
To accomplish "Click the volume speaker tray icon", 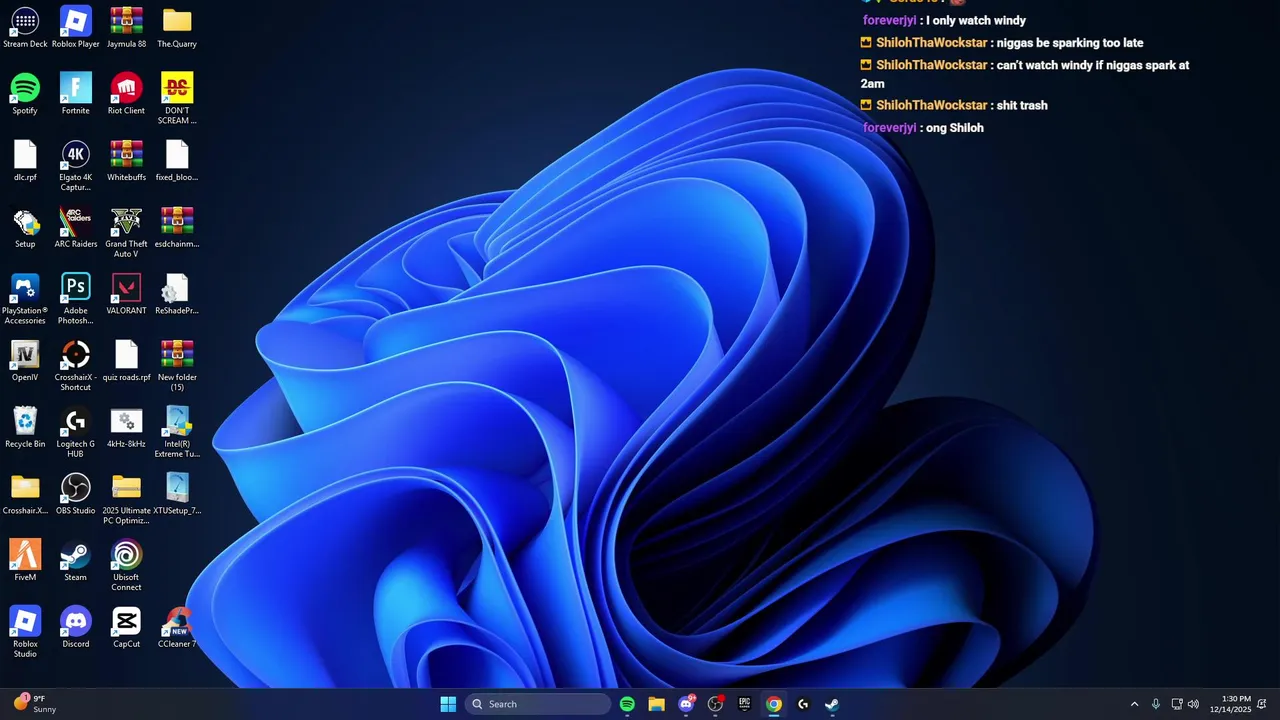I will click(x=1193, y=704).
